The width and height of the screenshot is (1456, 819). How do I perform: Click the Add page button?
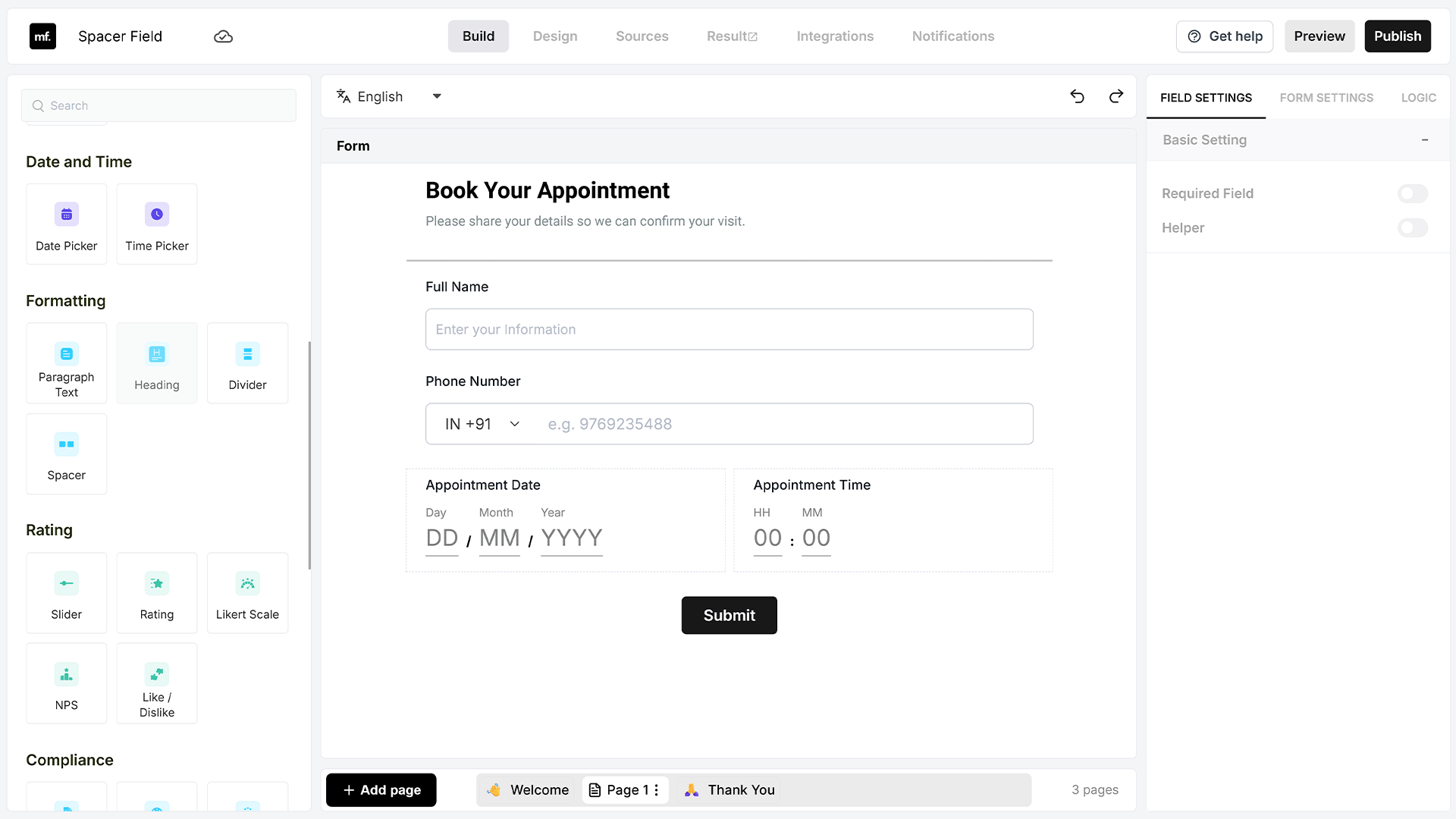click(x=381, y=790)
